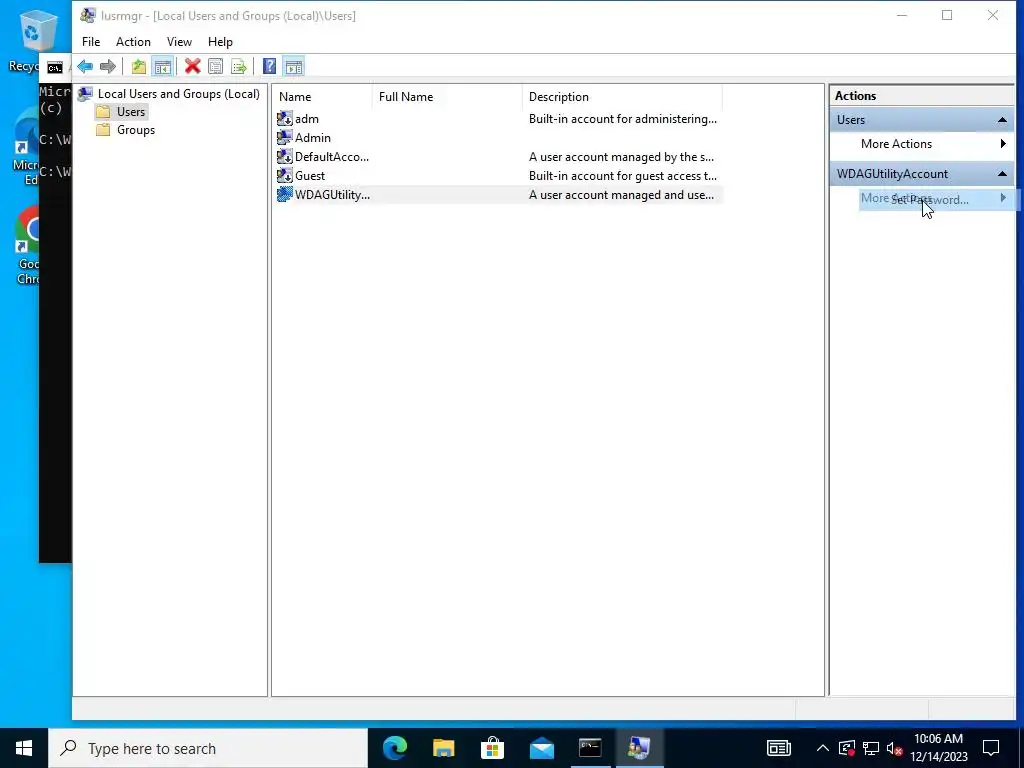Click description 'Built-in account for administering...'
This screenshot has width=1024, height=768.
[623, 119]
